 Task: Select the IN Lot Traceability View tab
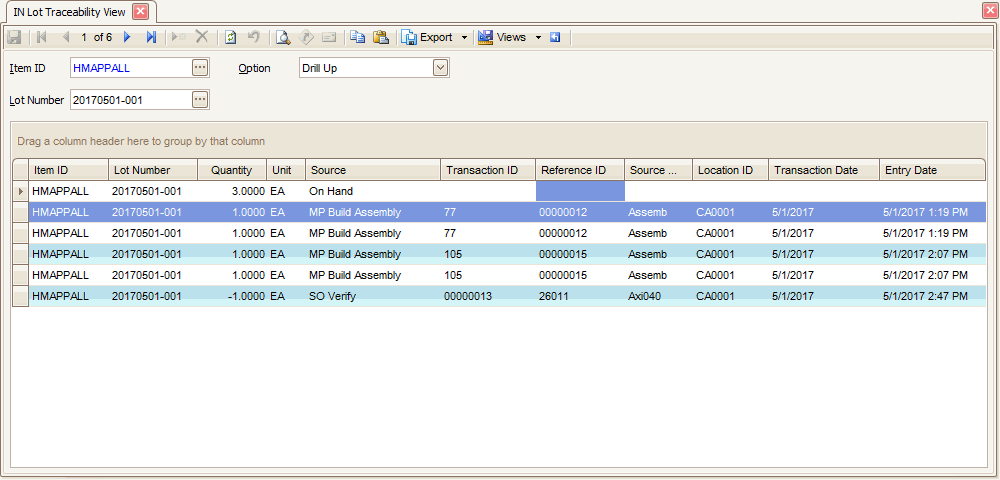coord(69,11)
